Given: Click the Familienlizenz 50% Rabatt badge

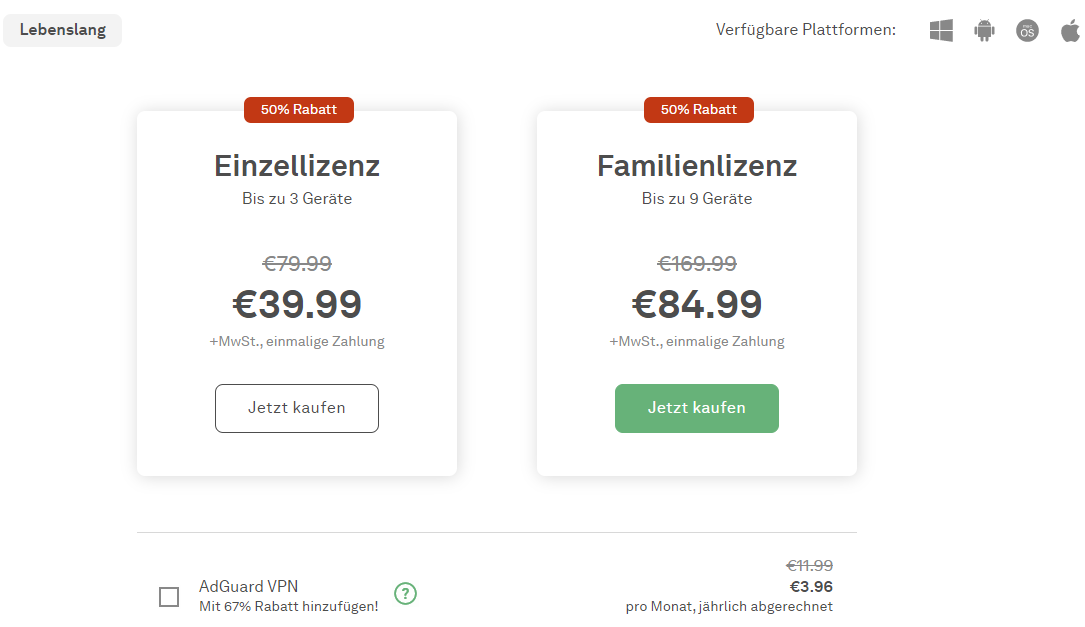Looking at the screenshot, I should 699,110.
